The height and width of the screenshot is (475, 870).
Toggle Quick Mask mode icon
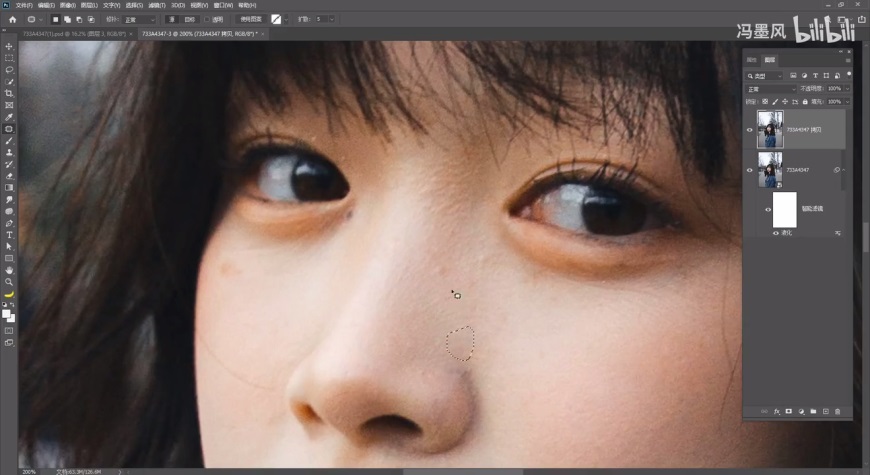(9, 331)
